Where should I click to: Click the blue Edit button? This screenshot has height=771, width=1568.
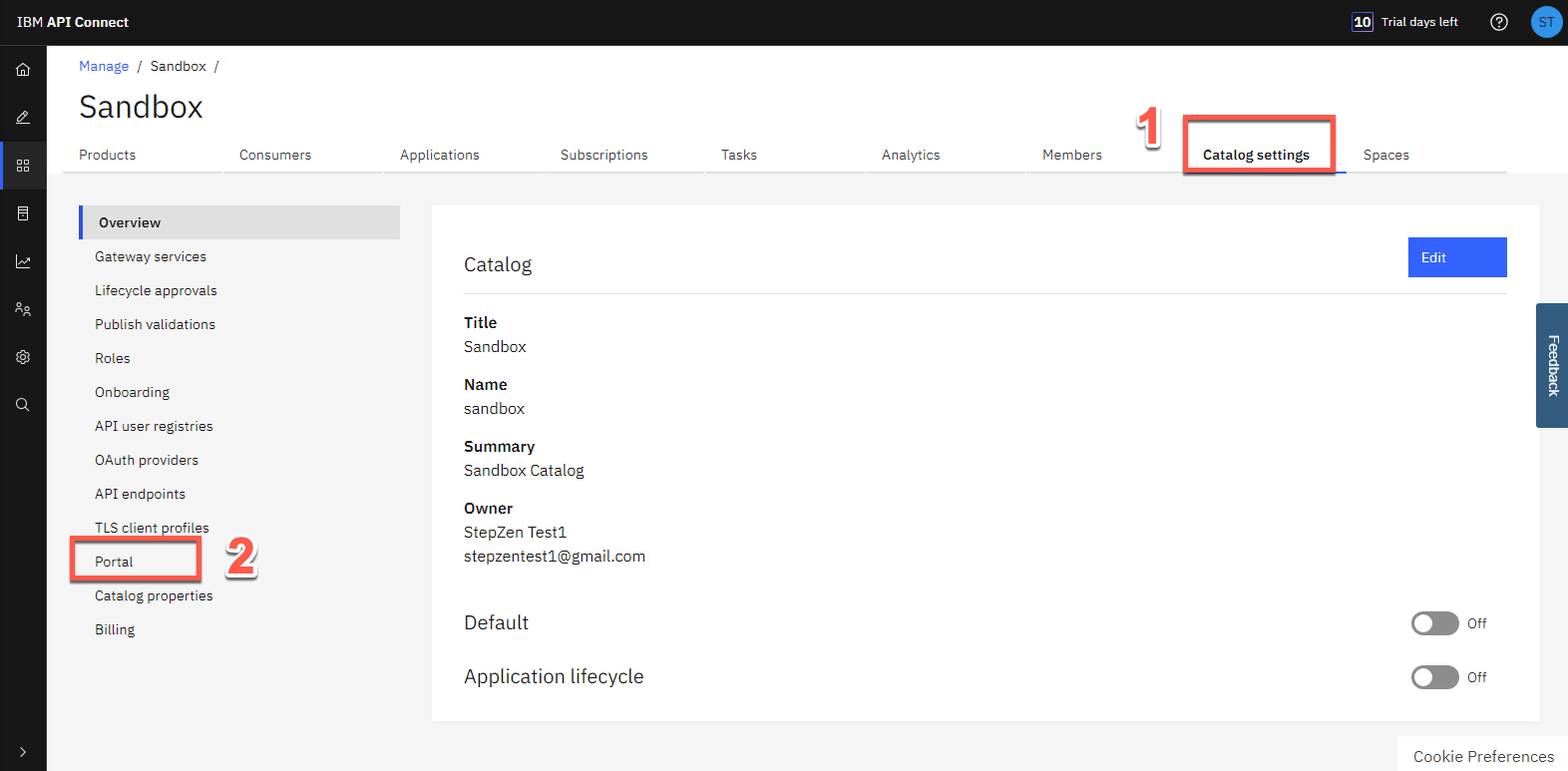pos(1456,257)
